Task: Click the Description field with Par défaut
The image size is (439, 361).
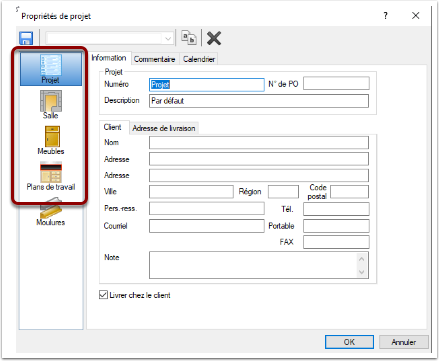Action: coord(259,101)
